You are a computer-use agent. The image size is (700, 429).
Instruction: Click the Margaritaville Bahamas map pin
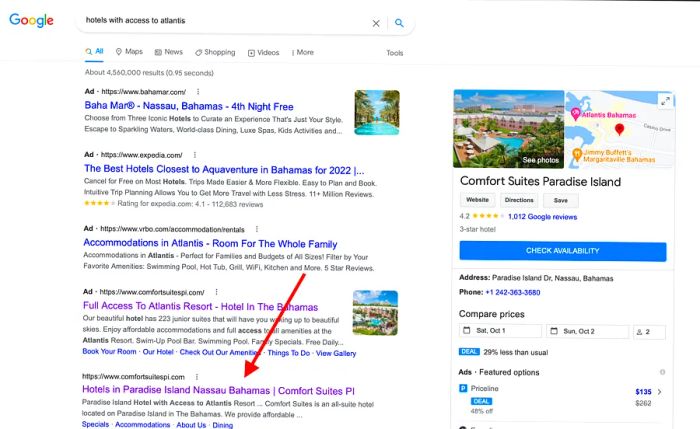point(577,154)
